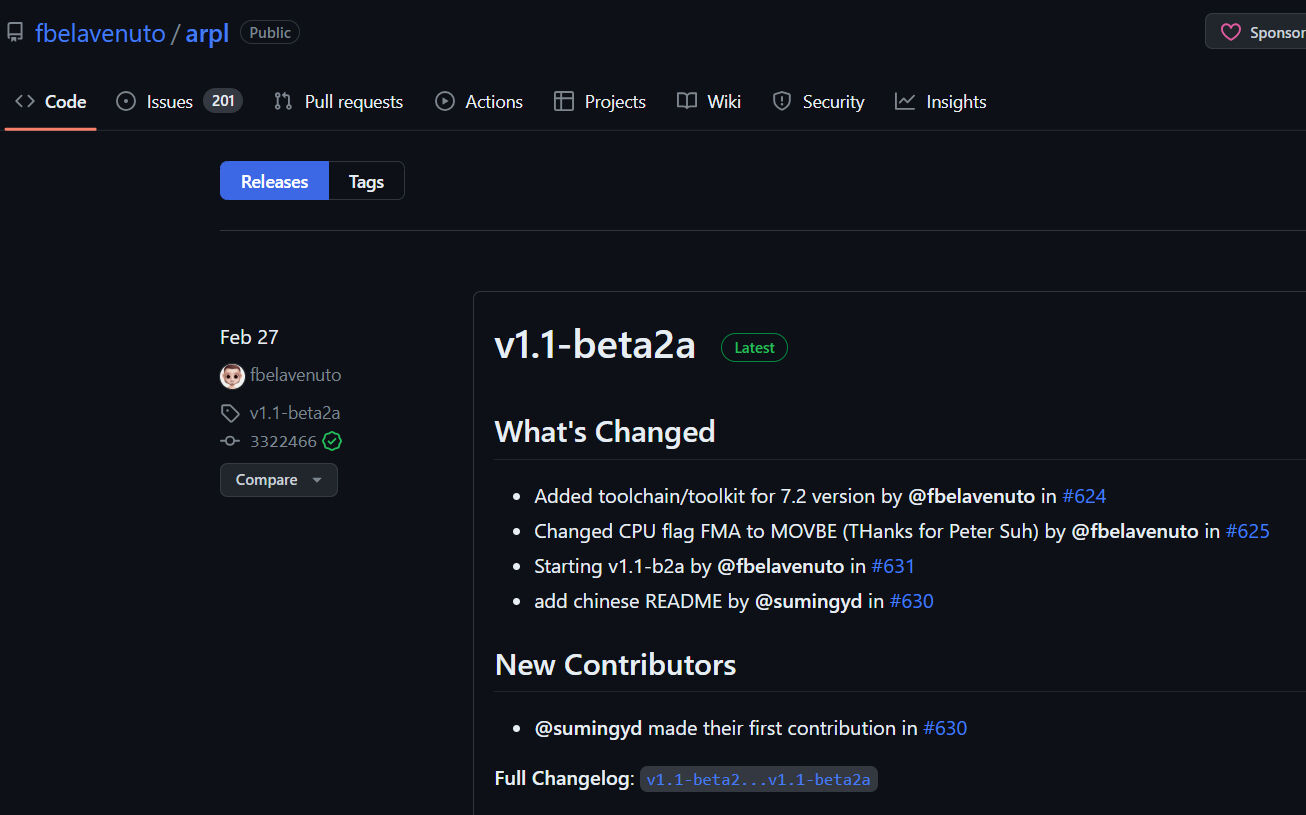Open the Actions tab
The height and width of the screenshot is (815, 1306).
coord(479,102)
